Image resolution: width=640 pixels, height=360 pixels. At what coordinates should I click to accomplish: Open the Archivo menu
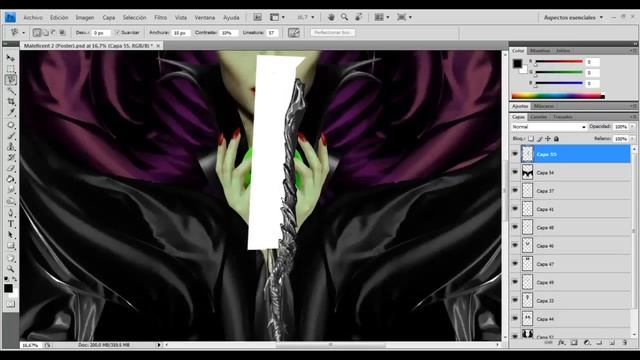[33, 18]
